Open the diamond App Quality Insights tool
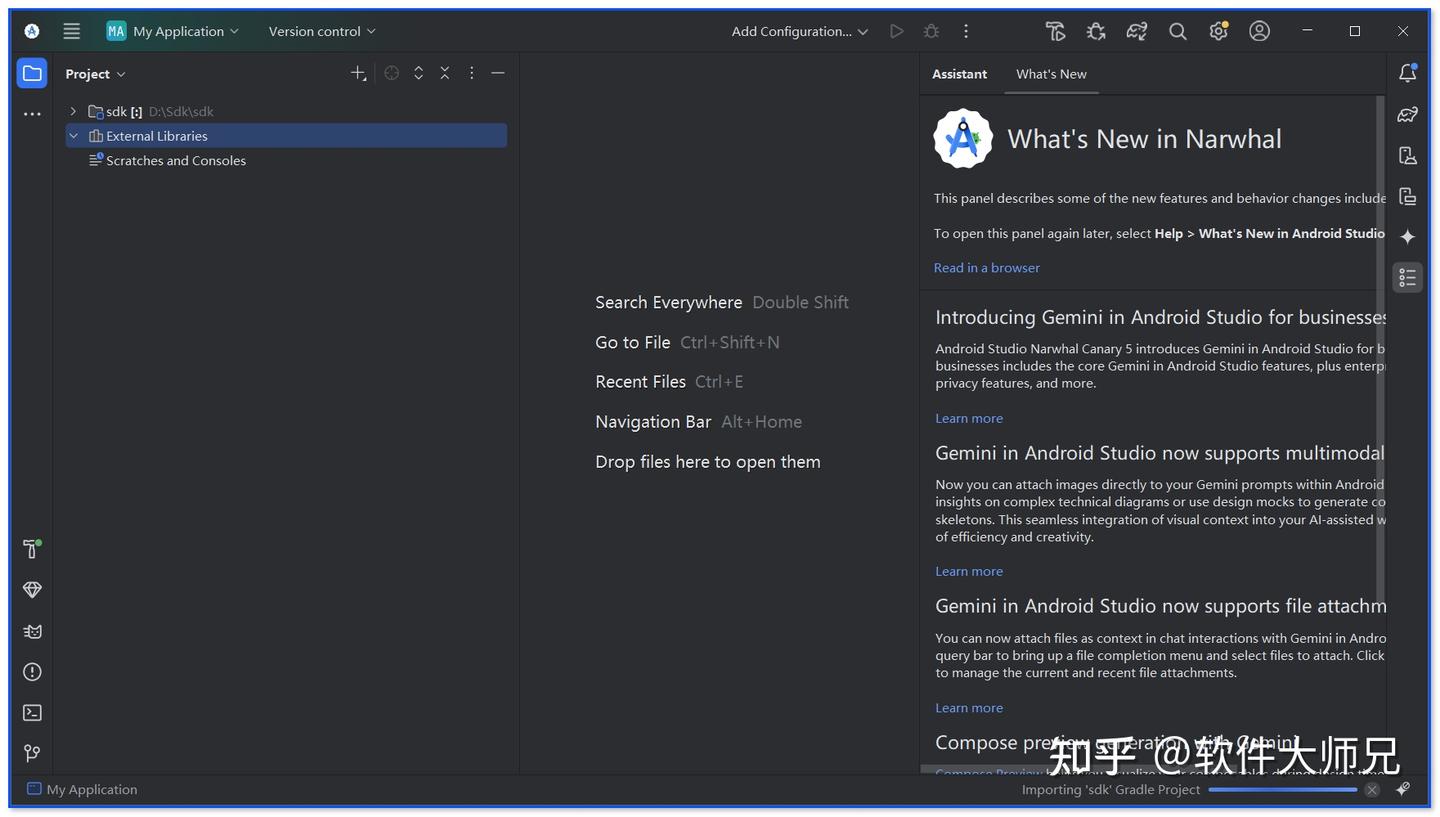This screenshot has width=1440, height=817. coord(32,590)
